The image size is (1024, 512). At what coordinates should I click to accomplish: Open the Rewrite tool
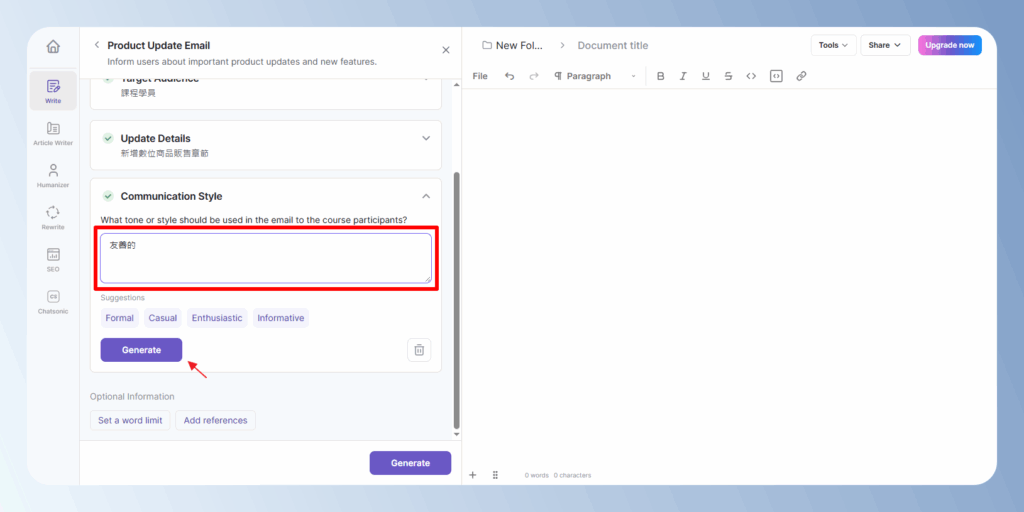[x=53, y=217]
